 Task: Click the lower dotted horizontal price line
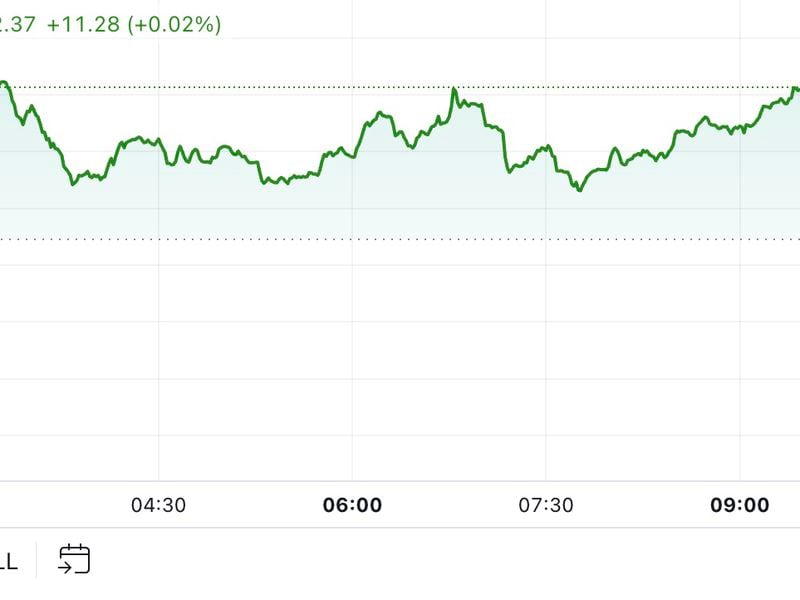(x=400, y=239)
